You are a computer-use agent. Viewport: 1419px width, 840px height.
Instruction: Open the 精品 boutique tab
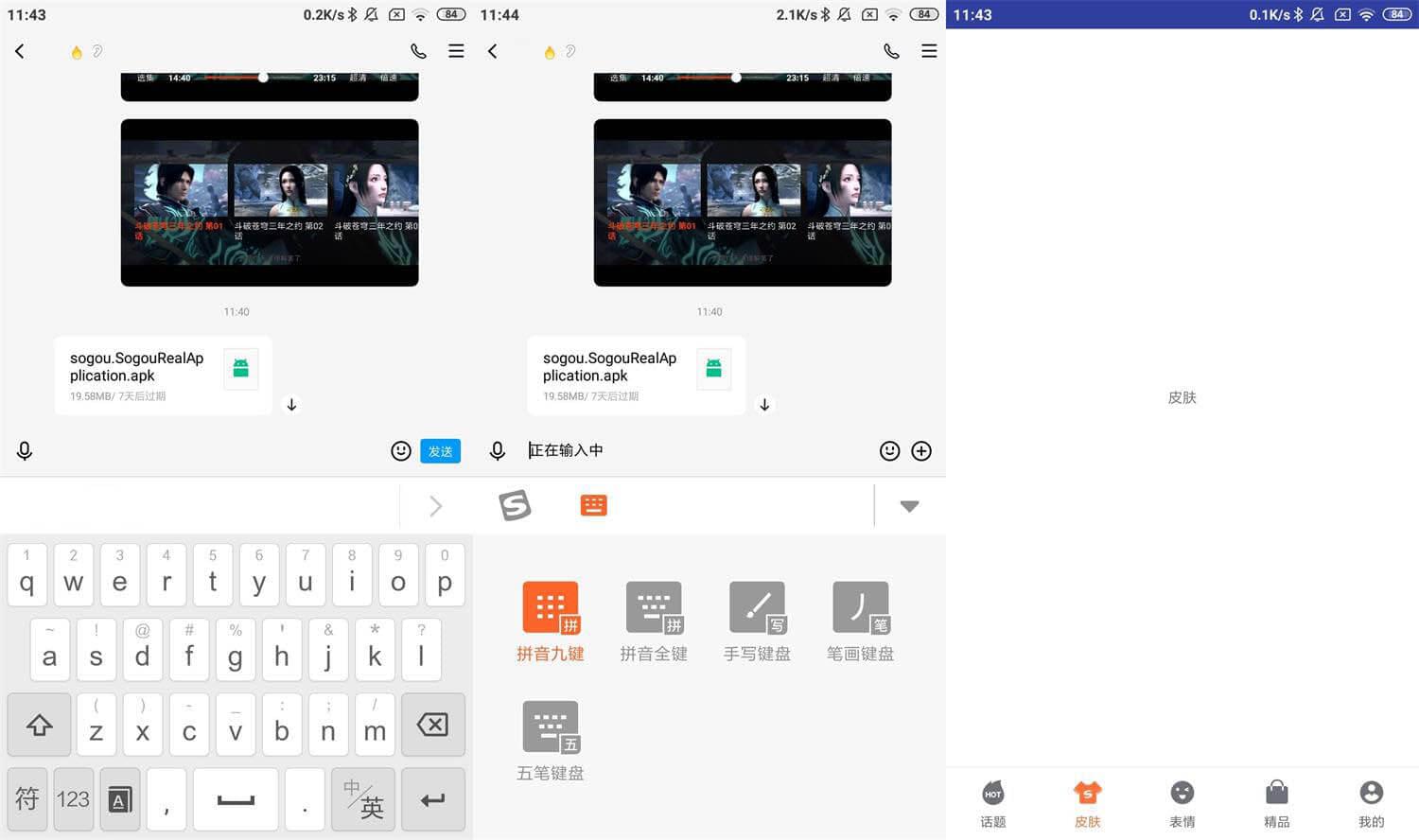(1276, 799)
